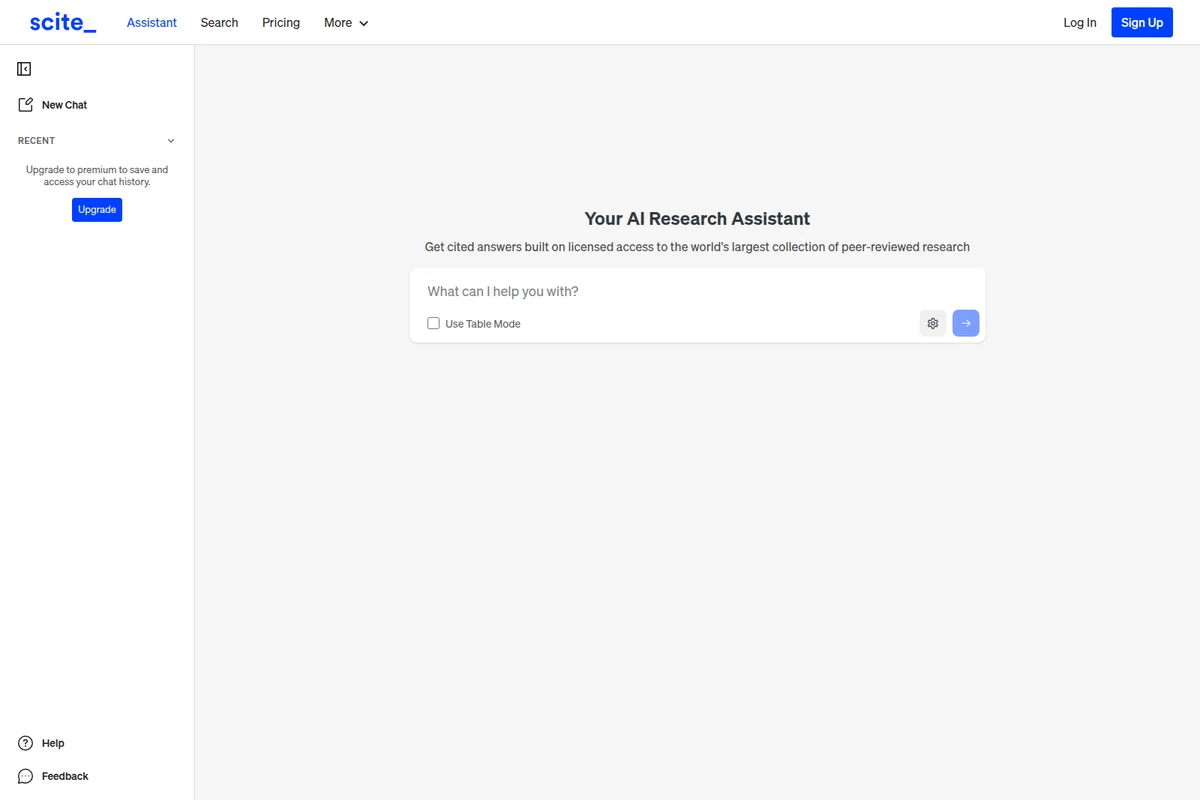Click the Sign Up button
This screenshot has width=1200, height=800.
(1141, 22)
